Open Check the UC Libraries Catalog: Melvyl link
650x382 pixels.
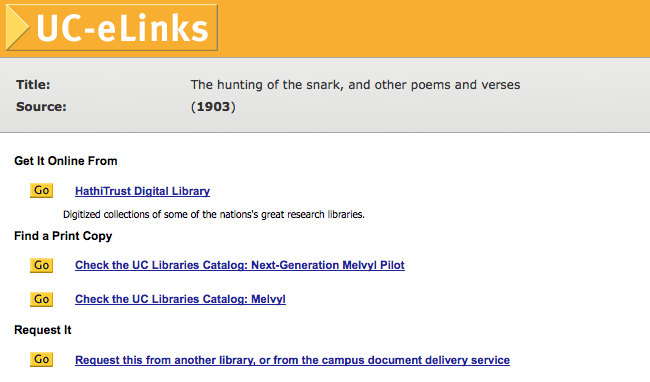click(180, 299)
